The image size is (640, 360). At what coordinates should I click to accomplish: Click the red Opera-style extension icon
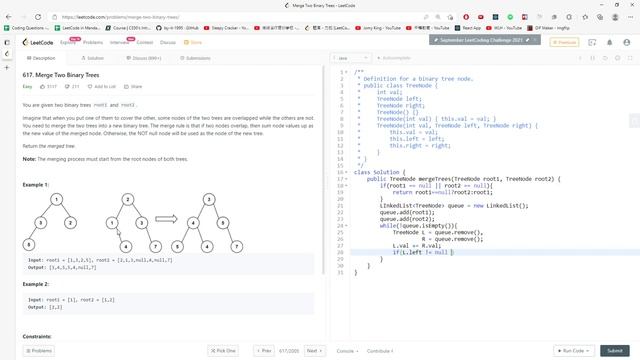point(466,17)
